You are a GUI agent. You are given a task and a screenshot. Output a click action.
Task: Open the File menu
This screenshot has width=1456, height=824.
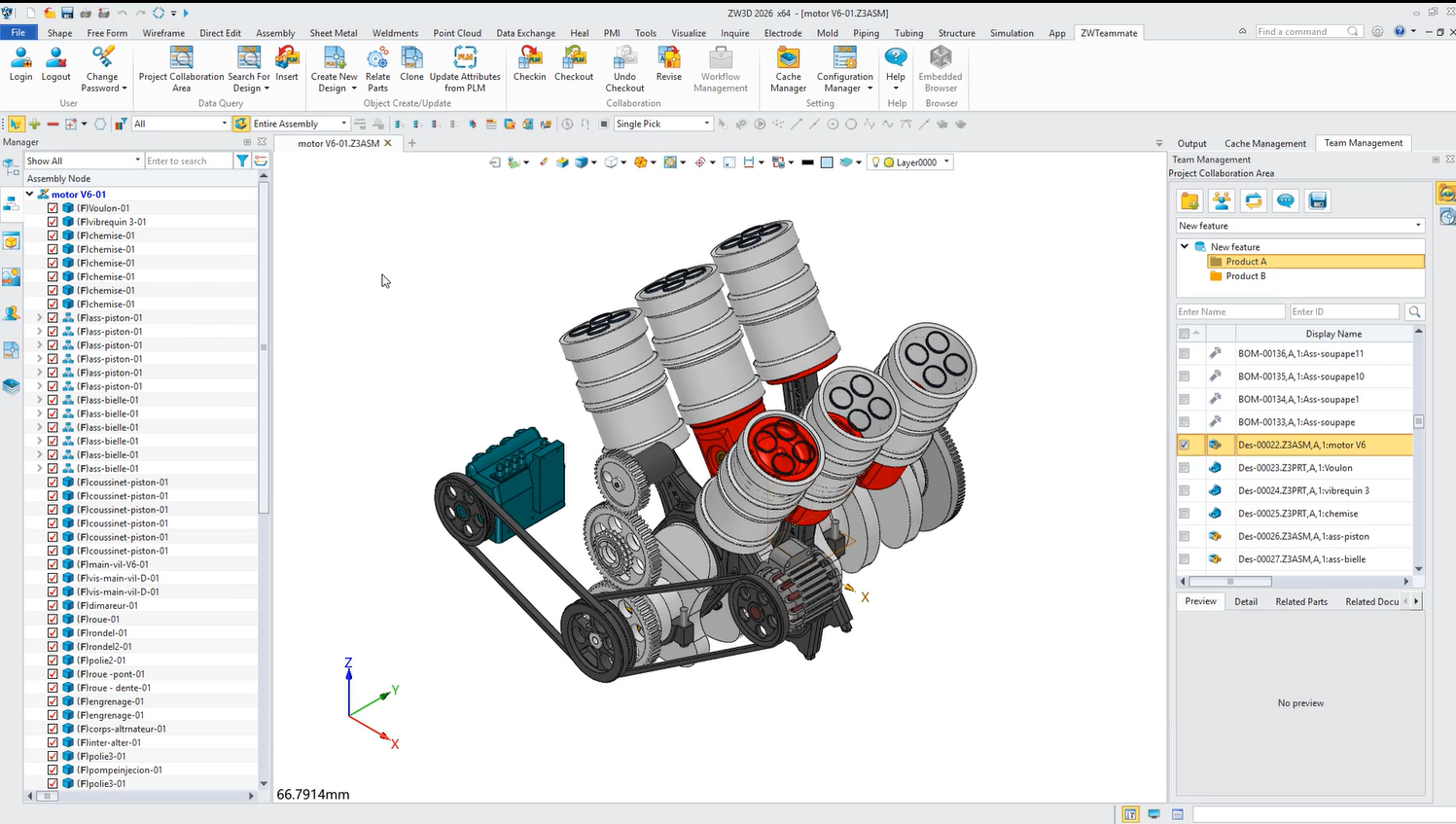point(18,32)
